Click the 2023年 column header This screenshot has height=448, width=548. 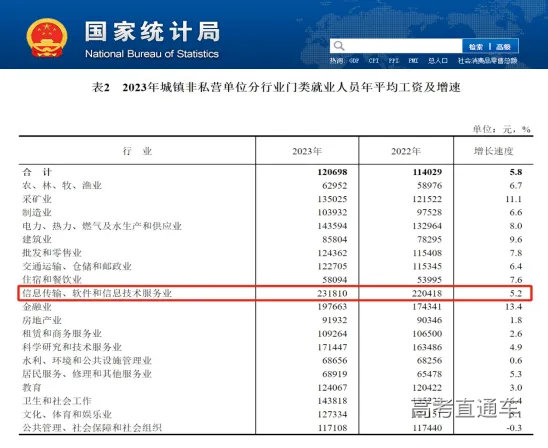pos(307,151)
